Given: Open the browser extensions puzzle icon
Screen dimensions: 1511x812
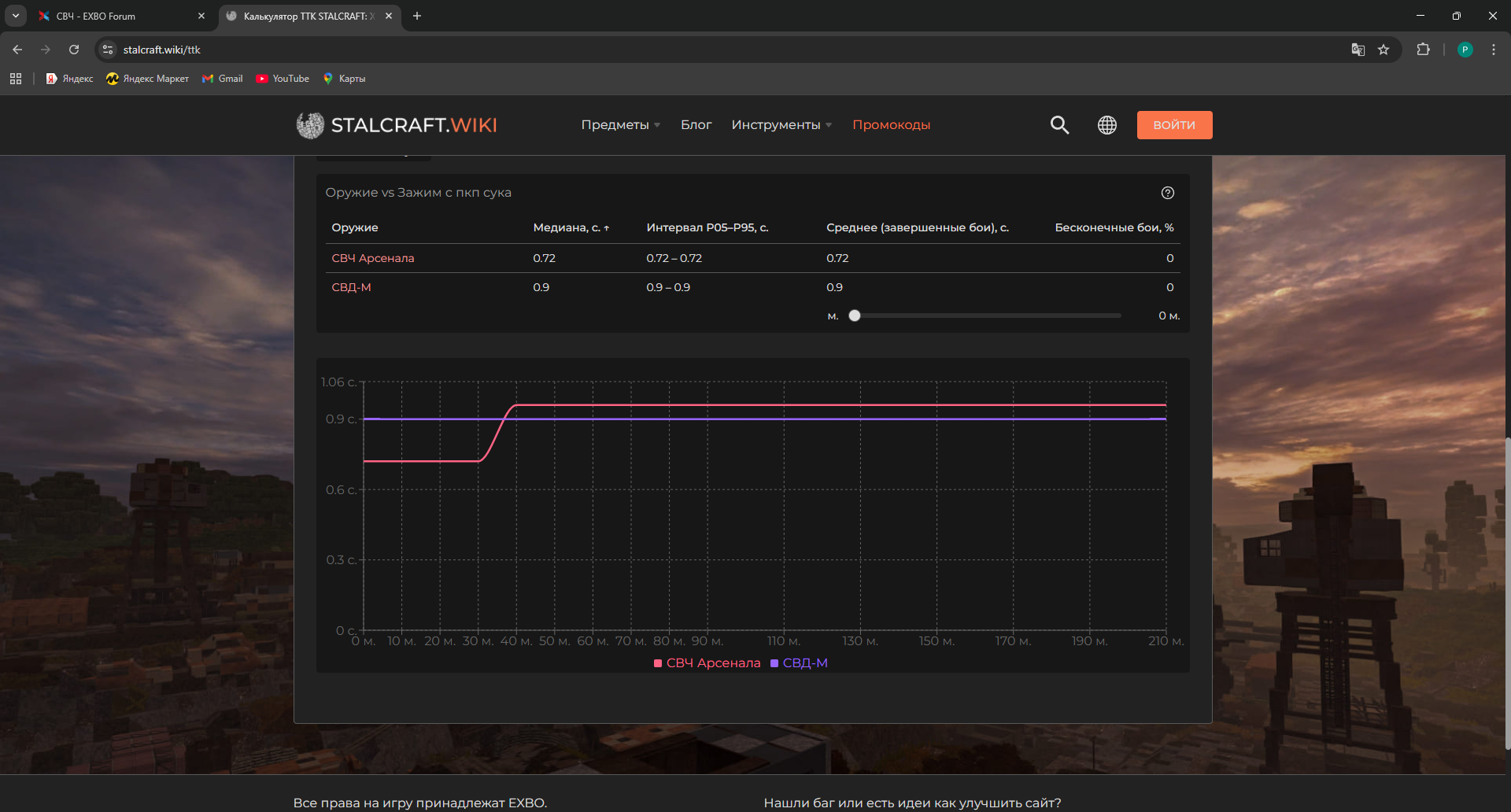Looking at the screenshot, I should (x=1423, y=50).
